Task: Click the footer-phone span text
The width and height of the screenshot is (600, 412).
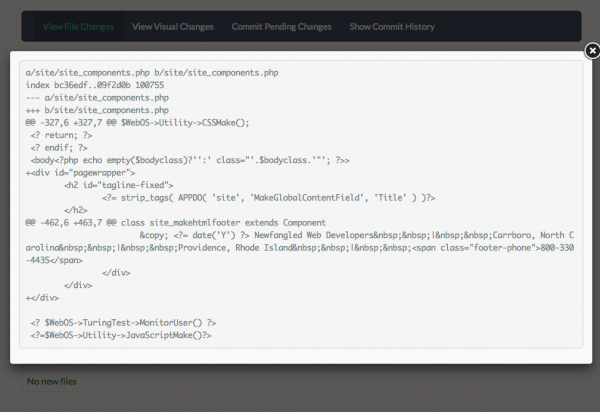Action: click(493, 248)
